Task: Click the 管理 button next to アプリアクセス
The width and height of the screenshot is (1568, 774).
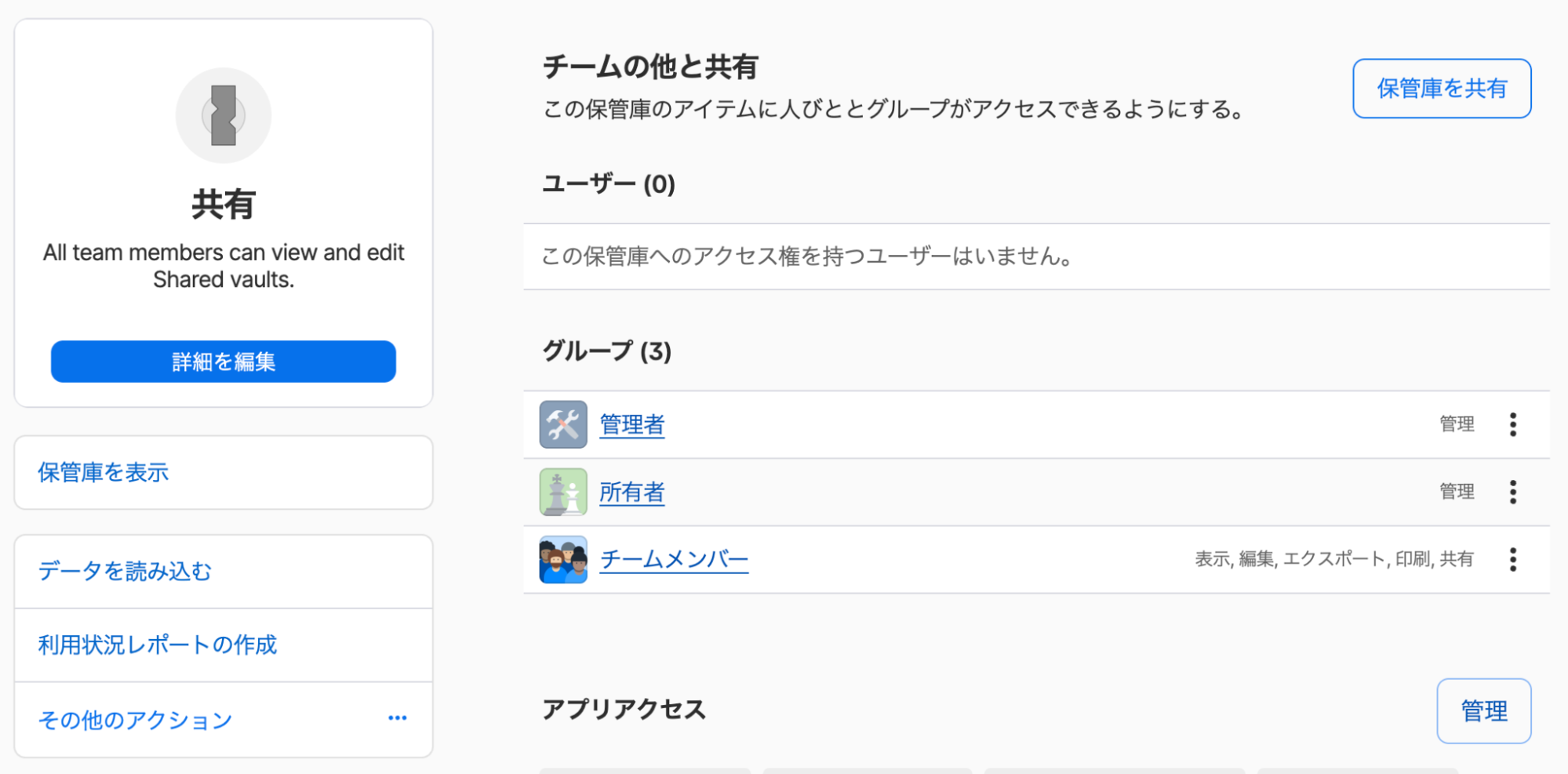Action: coord(1483,710)
